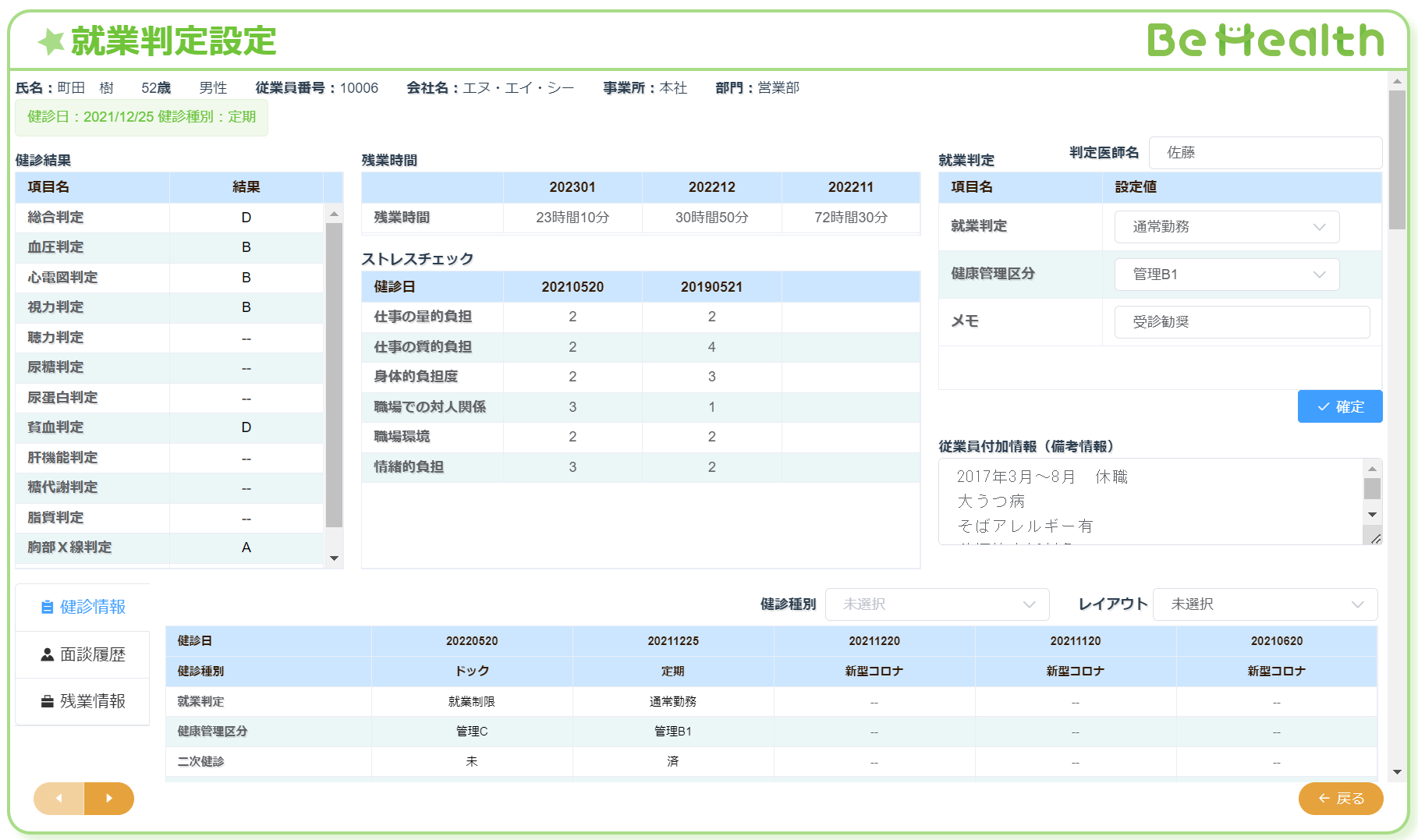The image size is (1418, 840).
Task: Open the 健診種別 filter dropdown
Action: (938, 604)
